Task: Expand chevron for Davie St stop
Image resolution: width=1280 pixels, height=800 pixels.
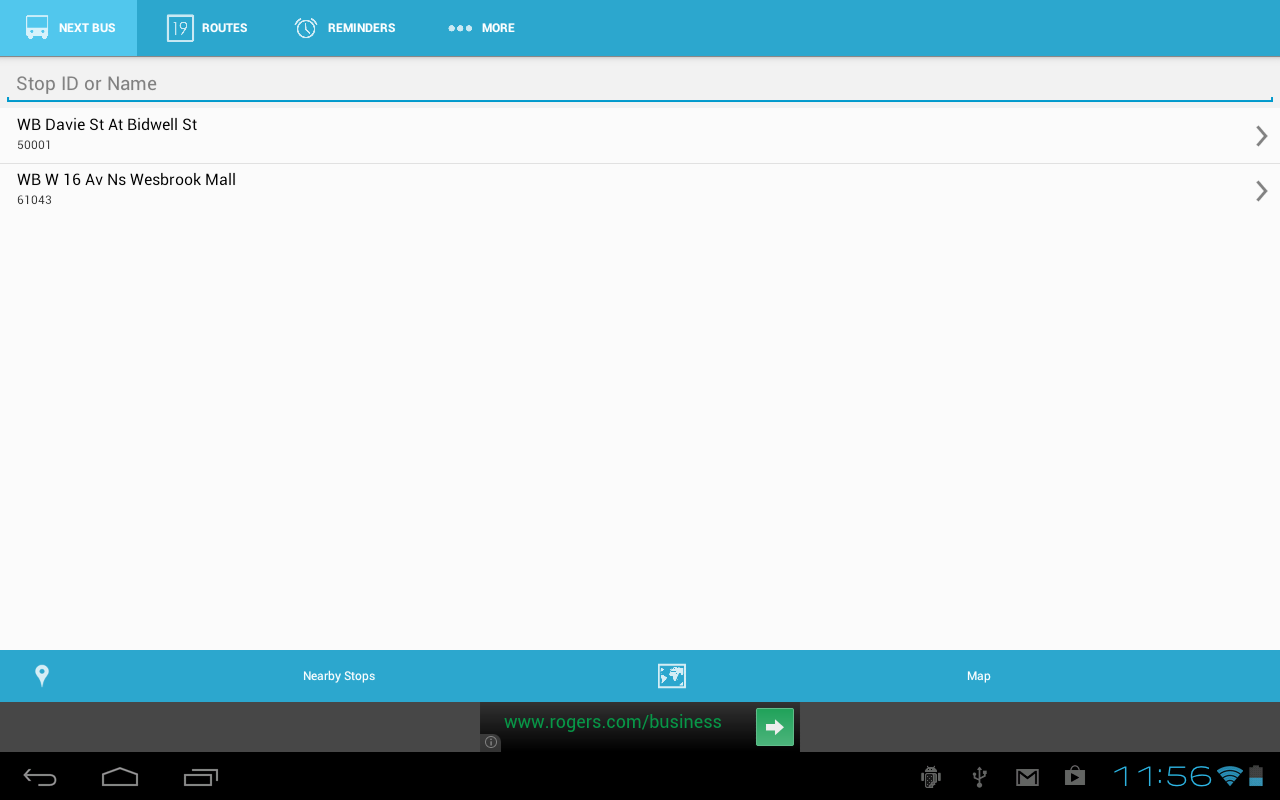Action: pos(1262,136)
